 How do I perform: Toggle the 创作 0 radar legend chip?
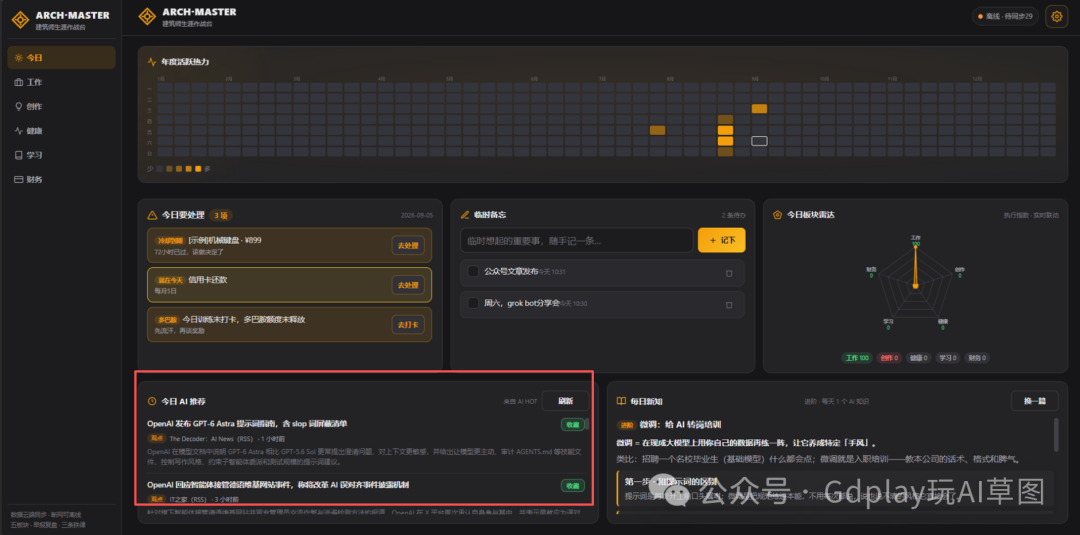coord(890,358)
